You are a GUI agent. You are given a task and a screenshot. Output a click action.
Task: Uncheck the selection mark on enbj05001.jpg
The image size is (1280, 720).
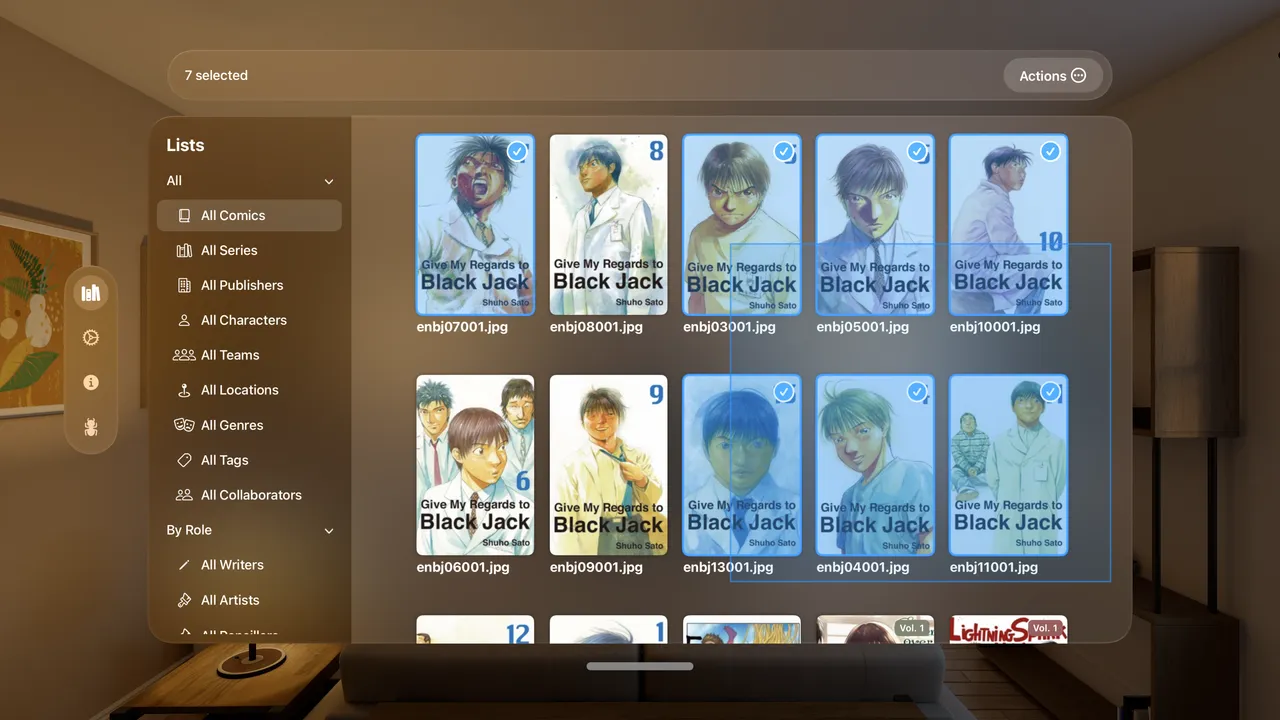pyautogui.click(x=917, y=151)
